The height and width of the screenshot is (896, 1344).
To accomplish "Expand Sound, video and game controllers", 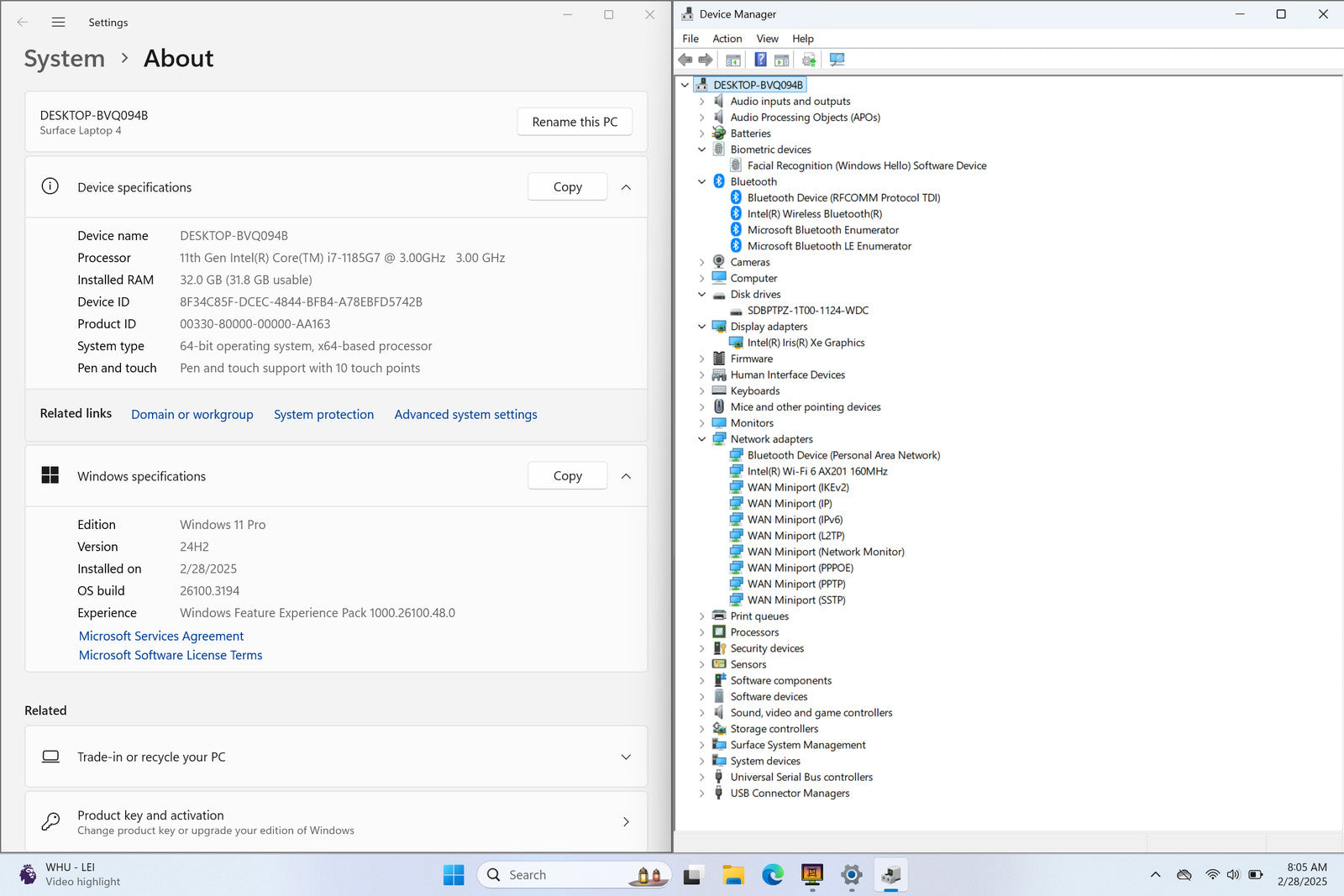I will tap(701, 713).
